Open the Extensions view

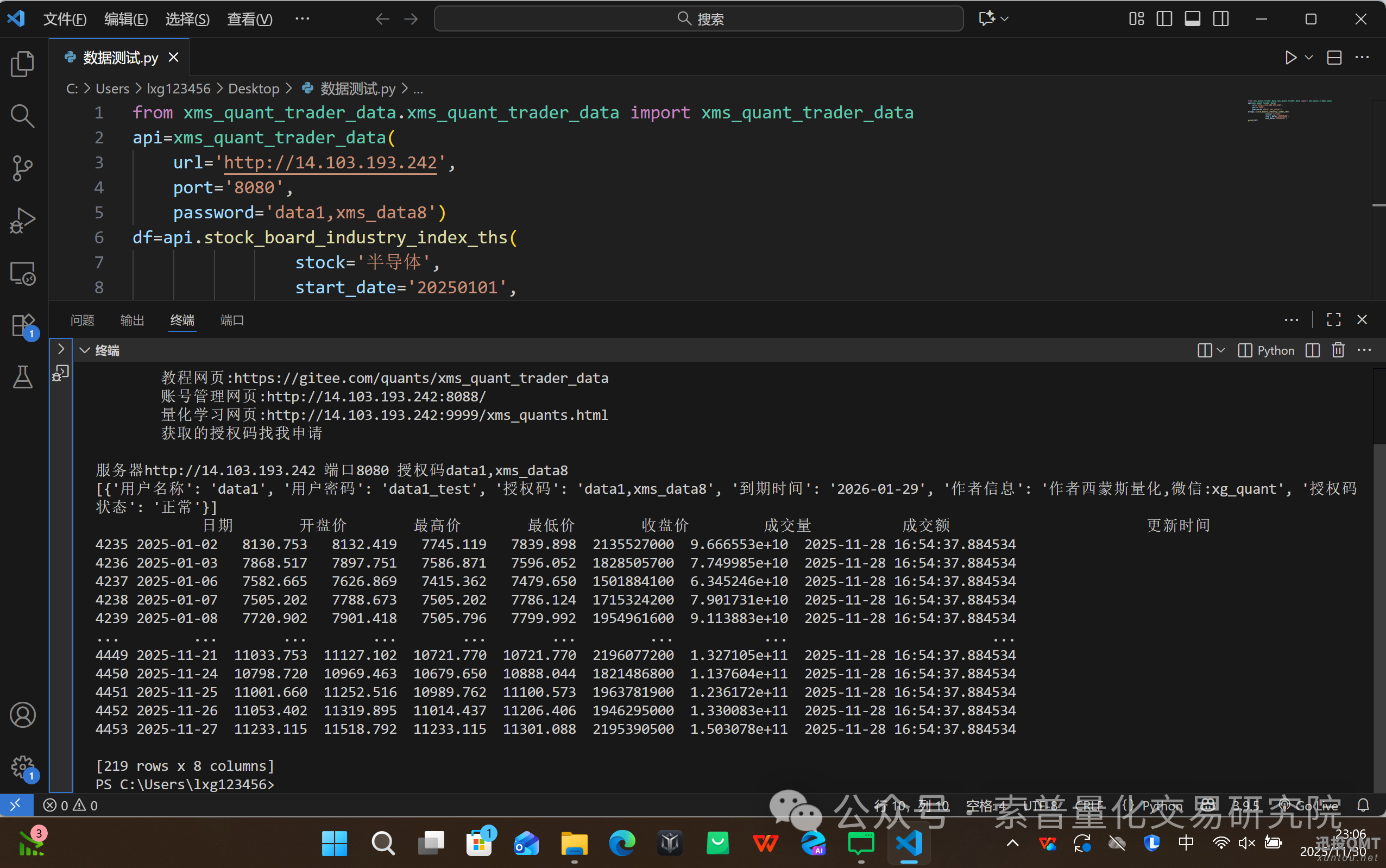point(22,325)
